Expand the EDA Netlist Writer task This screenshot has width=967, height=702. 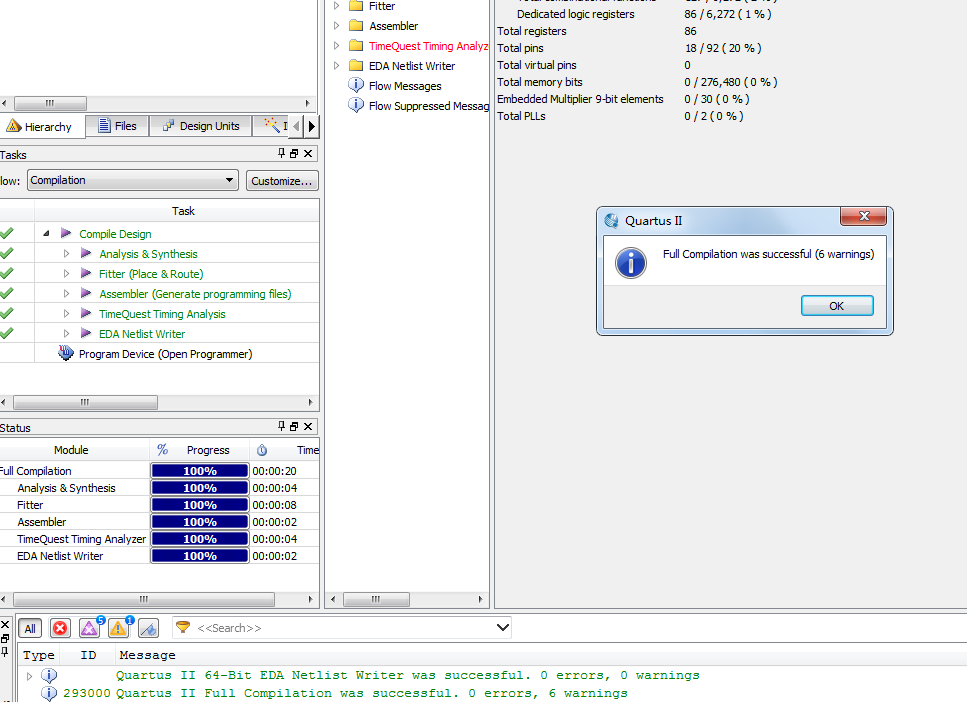67,333
